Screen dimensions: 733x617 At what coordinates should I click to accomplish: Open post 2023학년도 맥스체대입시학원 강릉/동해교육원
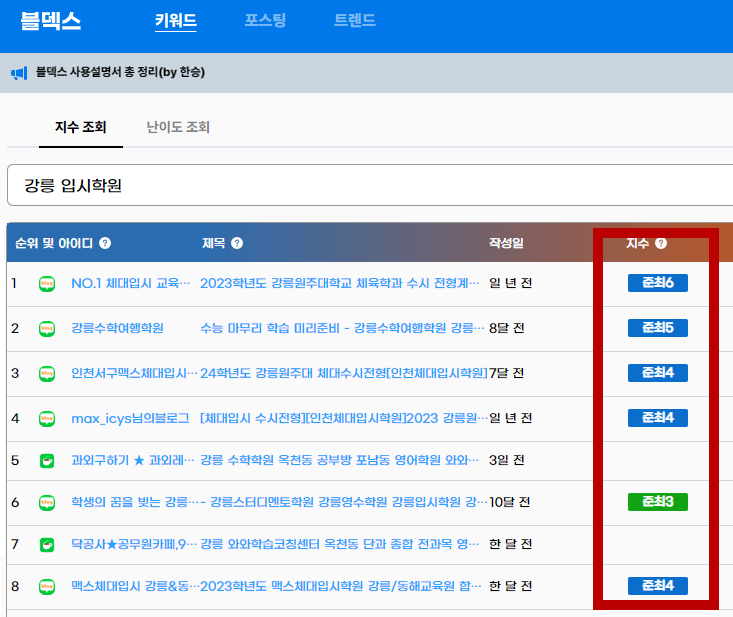pos(341,586)
